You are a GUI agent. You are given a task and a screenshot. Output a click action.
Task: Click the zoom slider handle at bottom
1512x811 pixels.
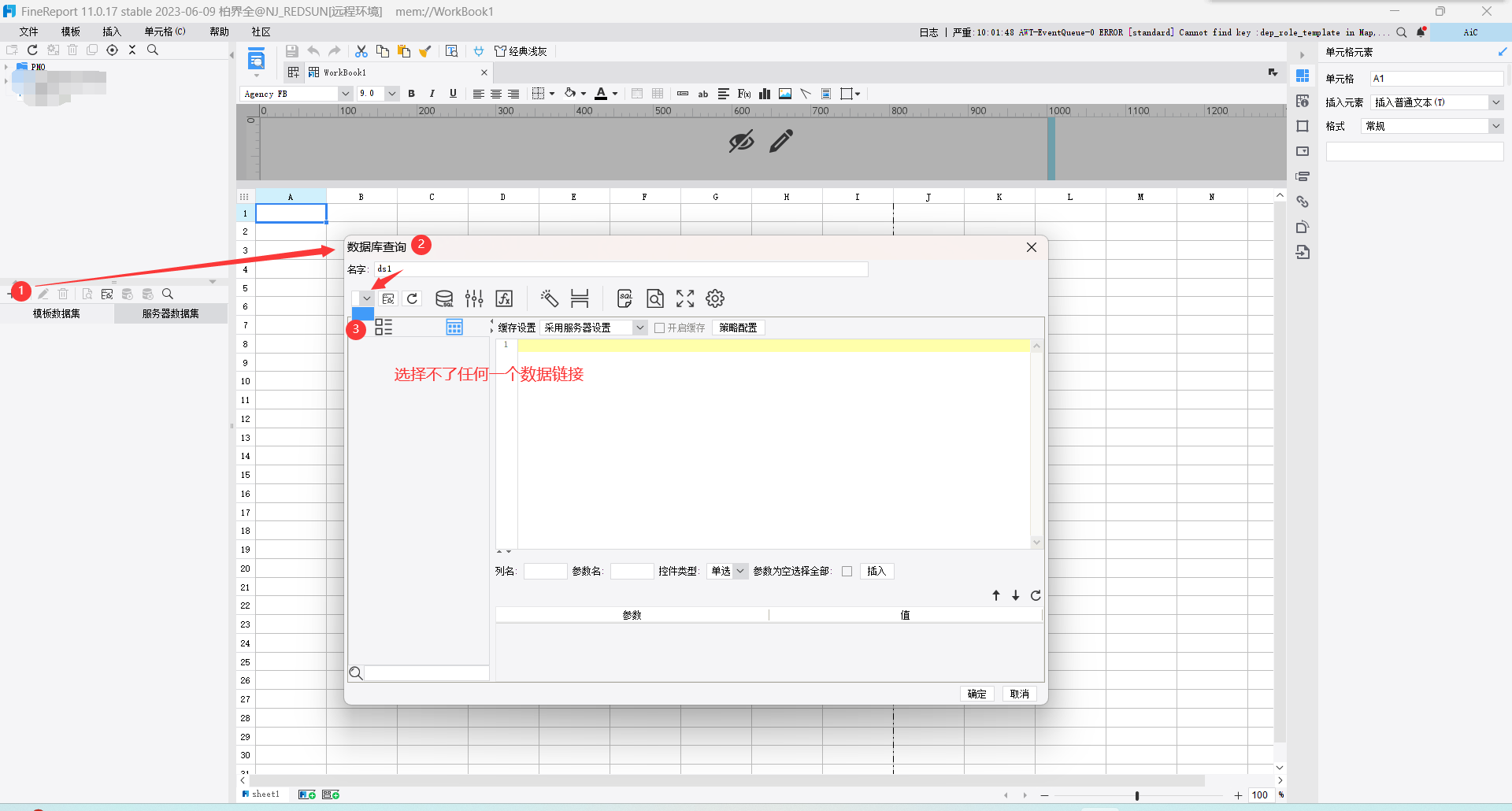point(1137,795)
